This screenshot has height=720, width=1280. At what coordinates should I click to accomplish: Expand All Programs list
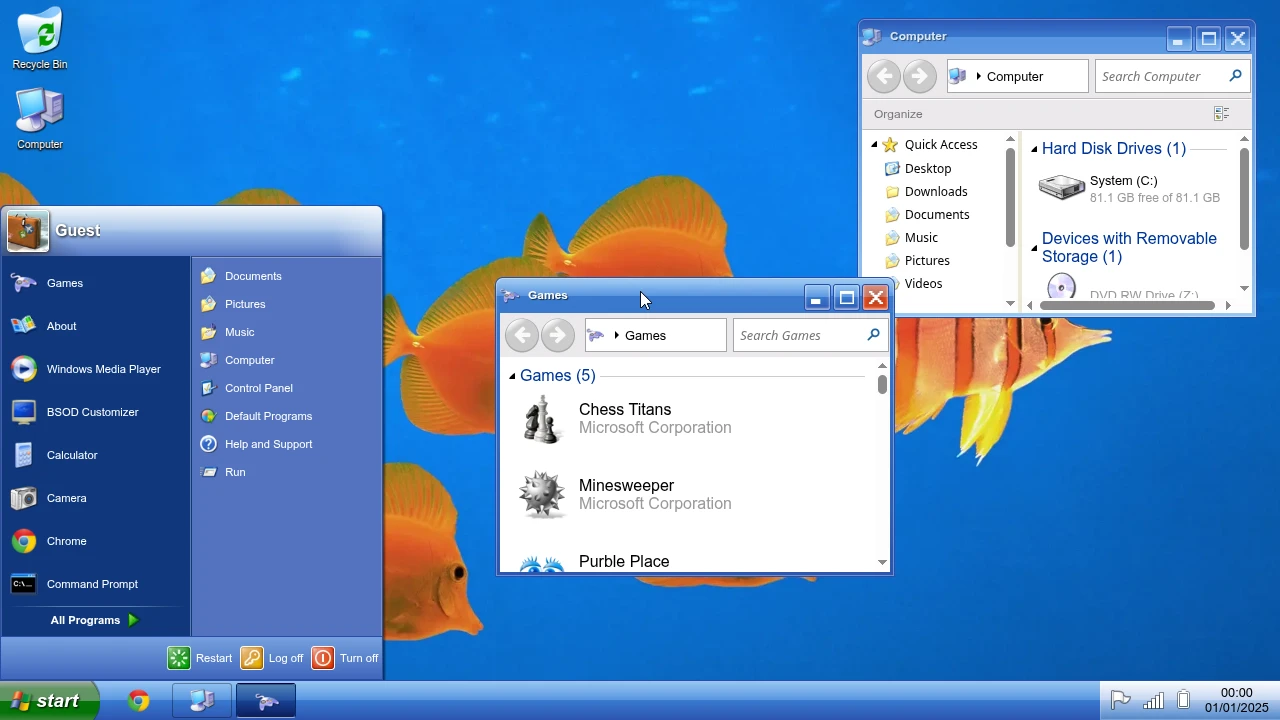(95, 620)
